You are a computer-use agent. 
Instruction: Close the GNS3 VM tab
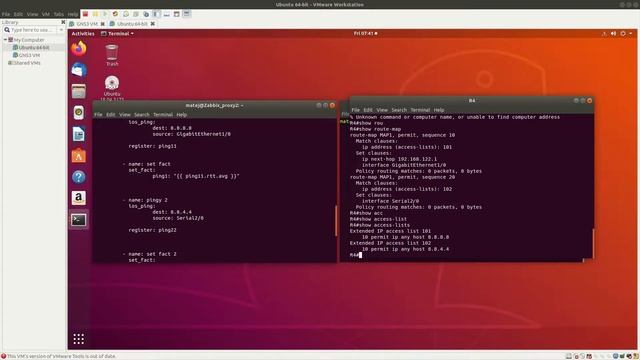click(102, 24)
